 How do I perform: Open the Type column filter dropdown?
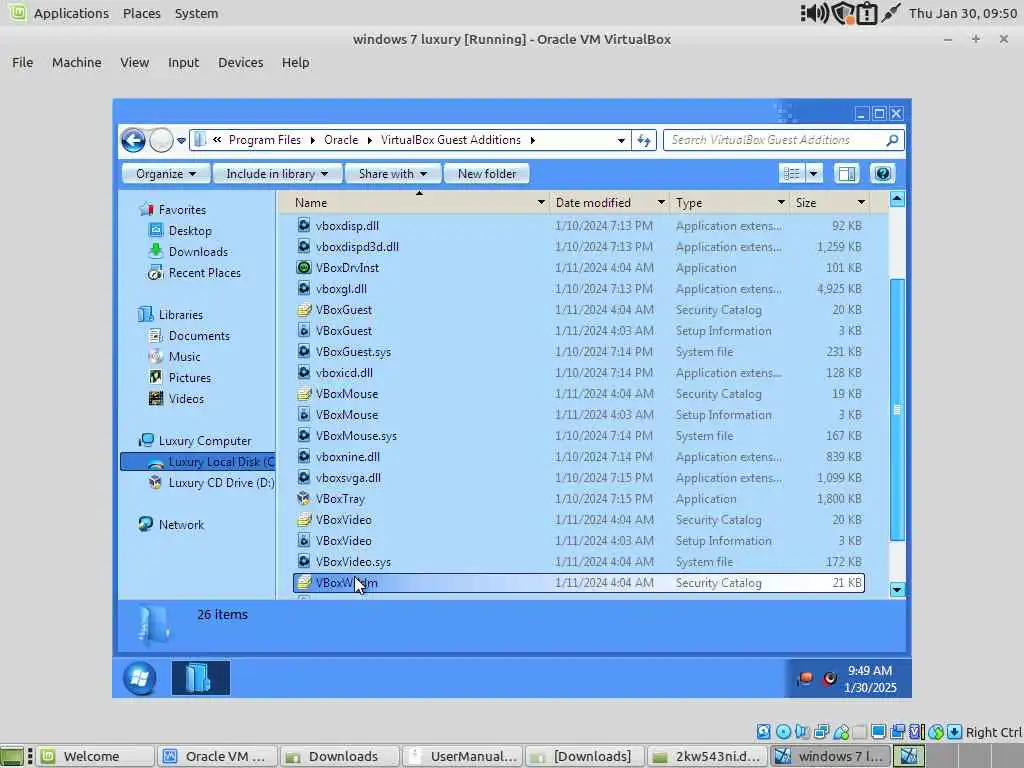point(781,203)
